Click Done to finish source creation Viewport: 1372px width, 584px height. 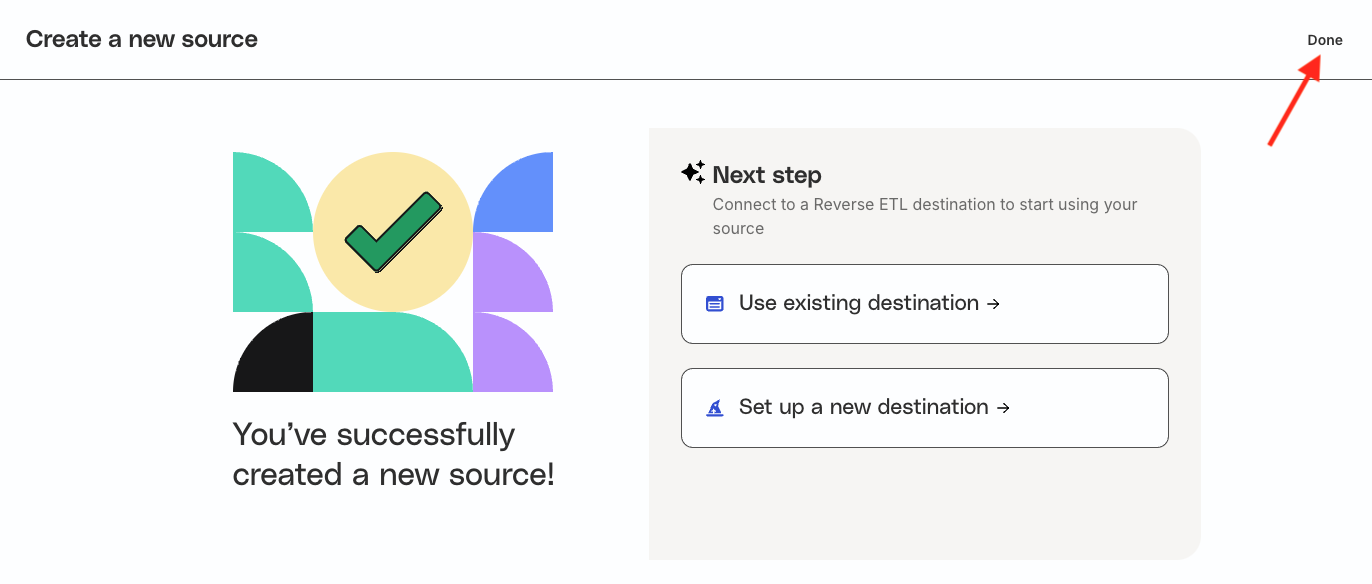point(1324,40)
